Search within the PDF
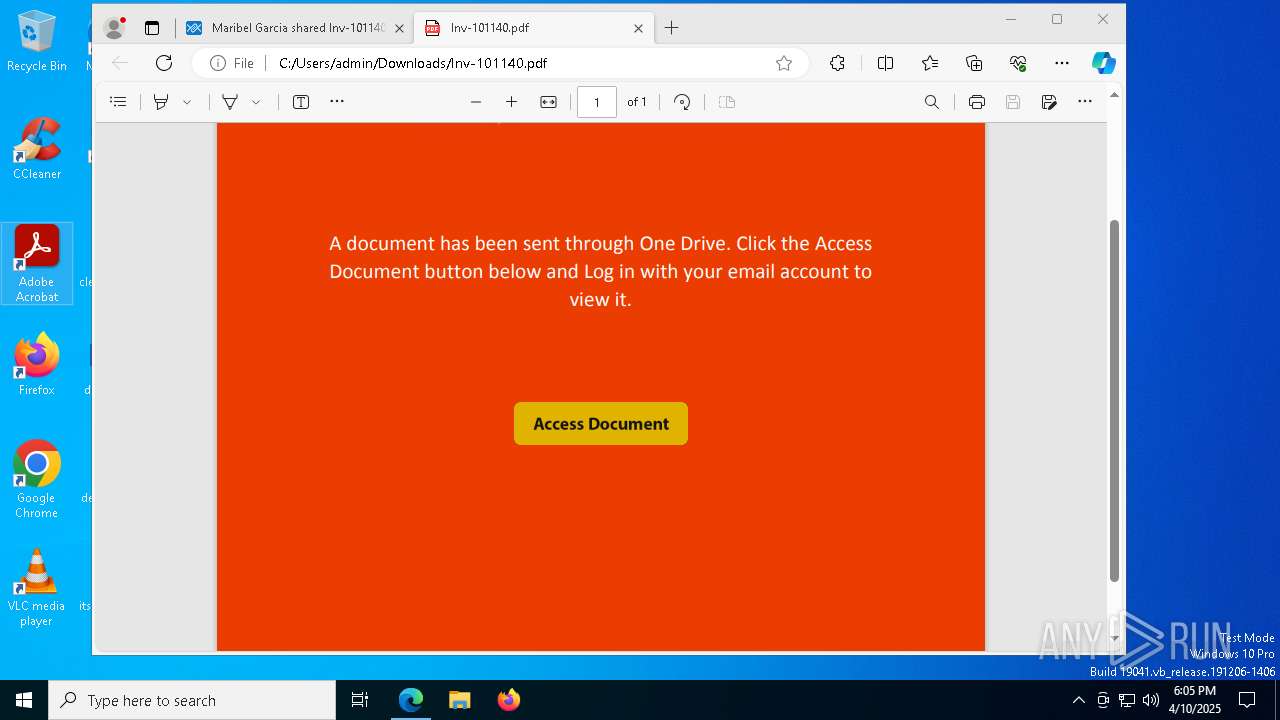1280x720 pixels. [931, 102]
